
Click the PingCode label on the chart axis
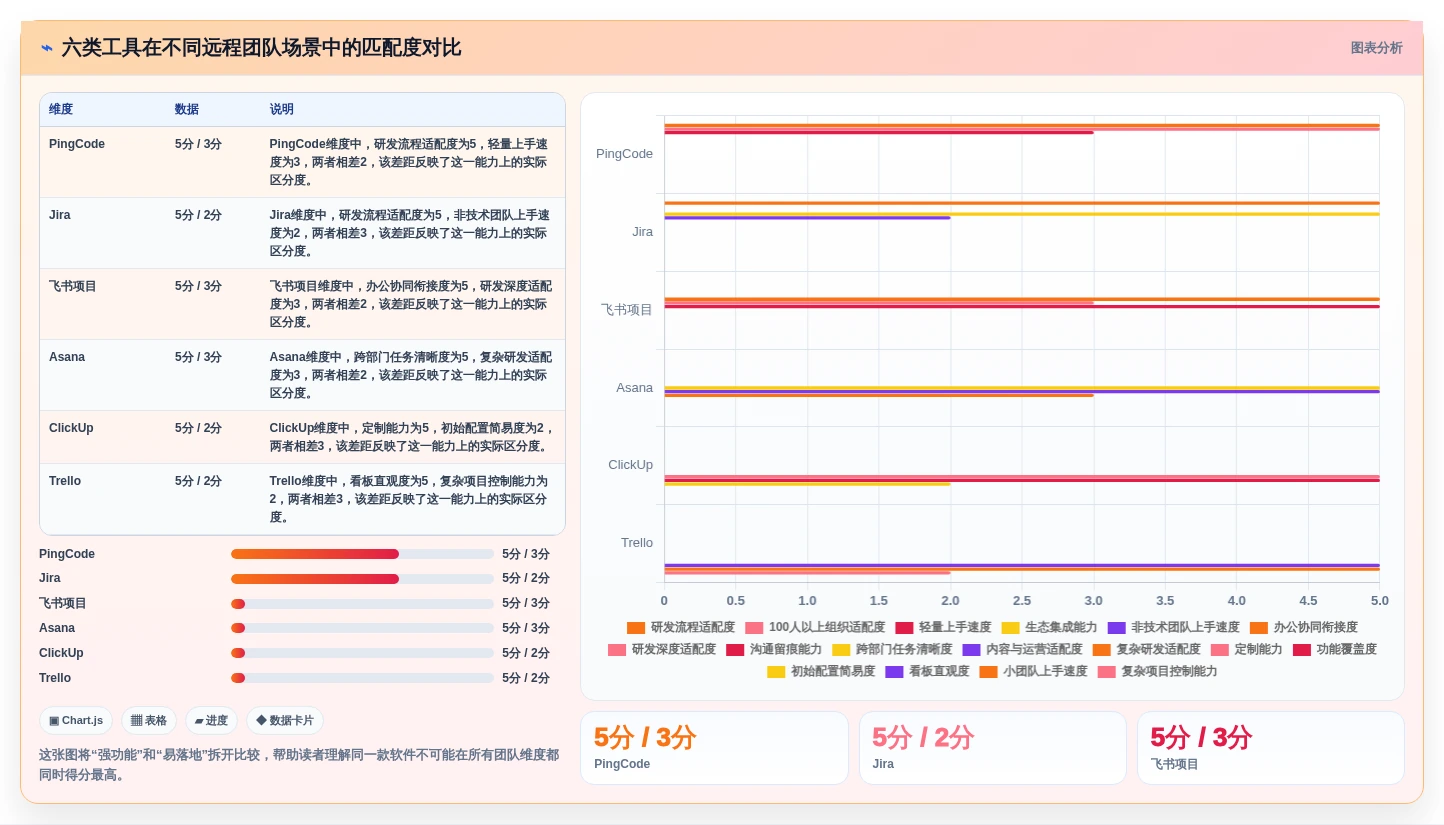click(x=624, y=154)
